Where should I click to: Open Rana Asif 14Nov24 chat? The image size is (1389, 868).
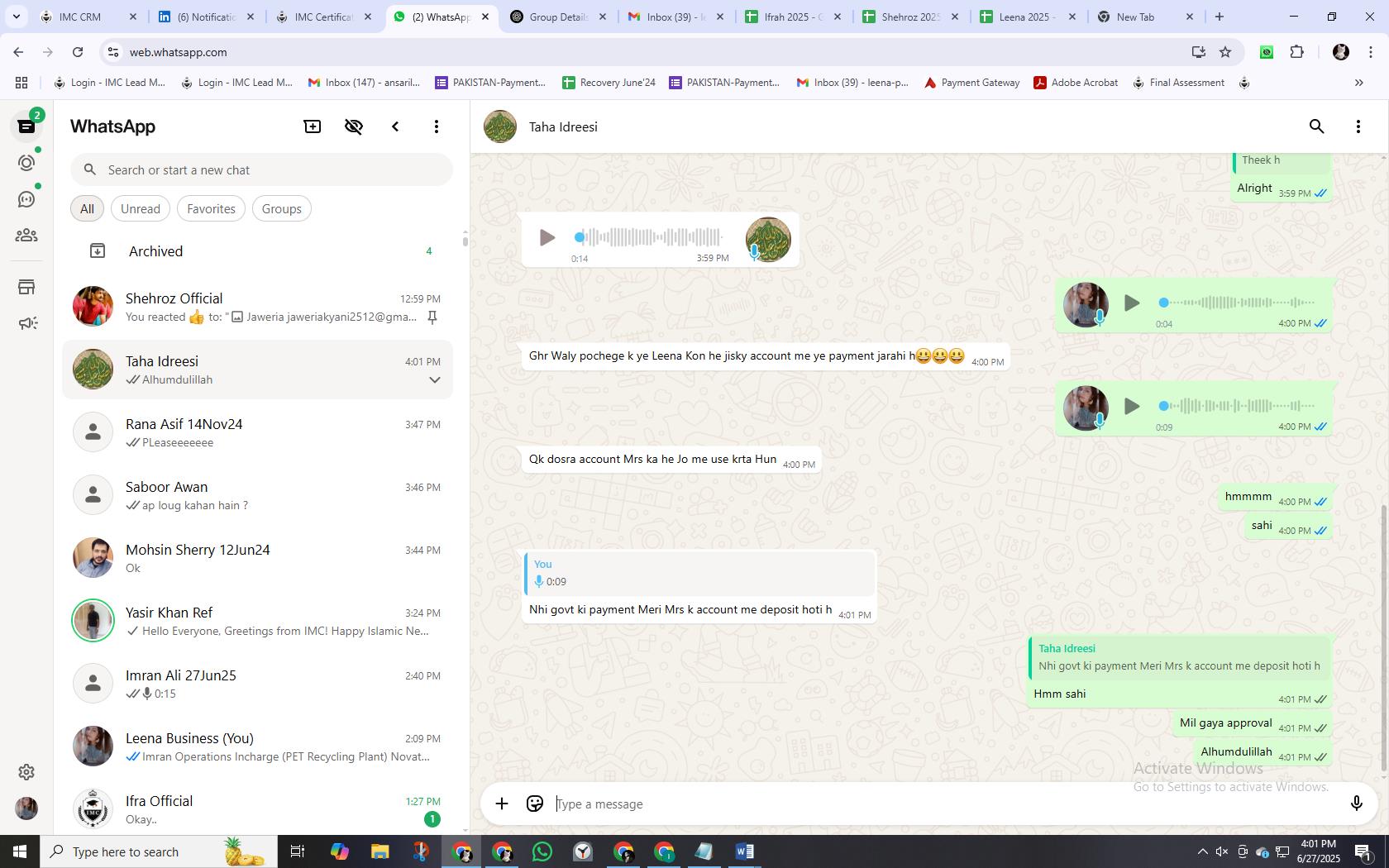click(258, 432)
